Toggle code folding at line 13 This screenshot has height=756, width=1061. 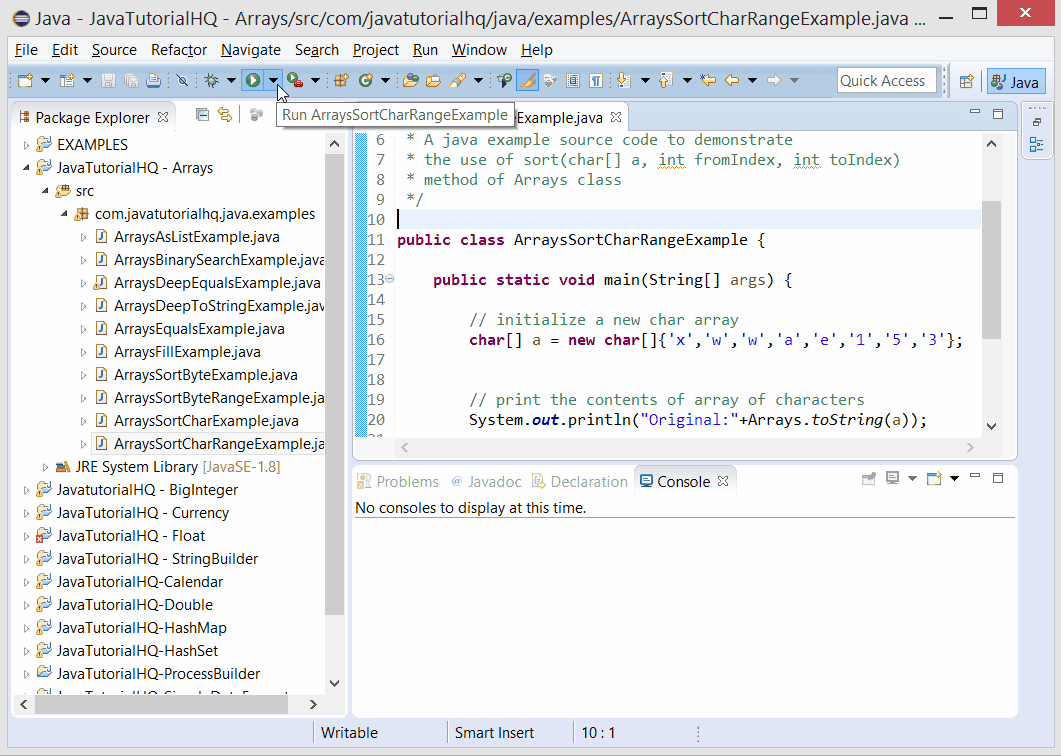390,279
